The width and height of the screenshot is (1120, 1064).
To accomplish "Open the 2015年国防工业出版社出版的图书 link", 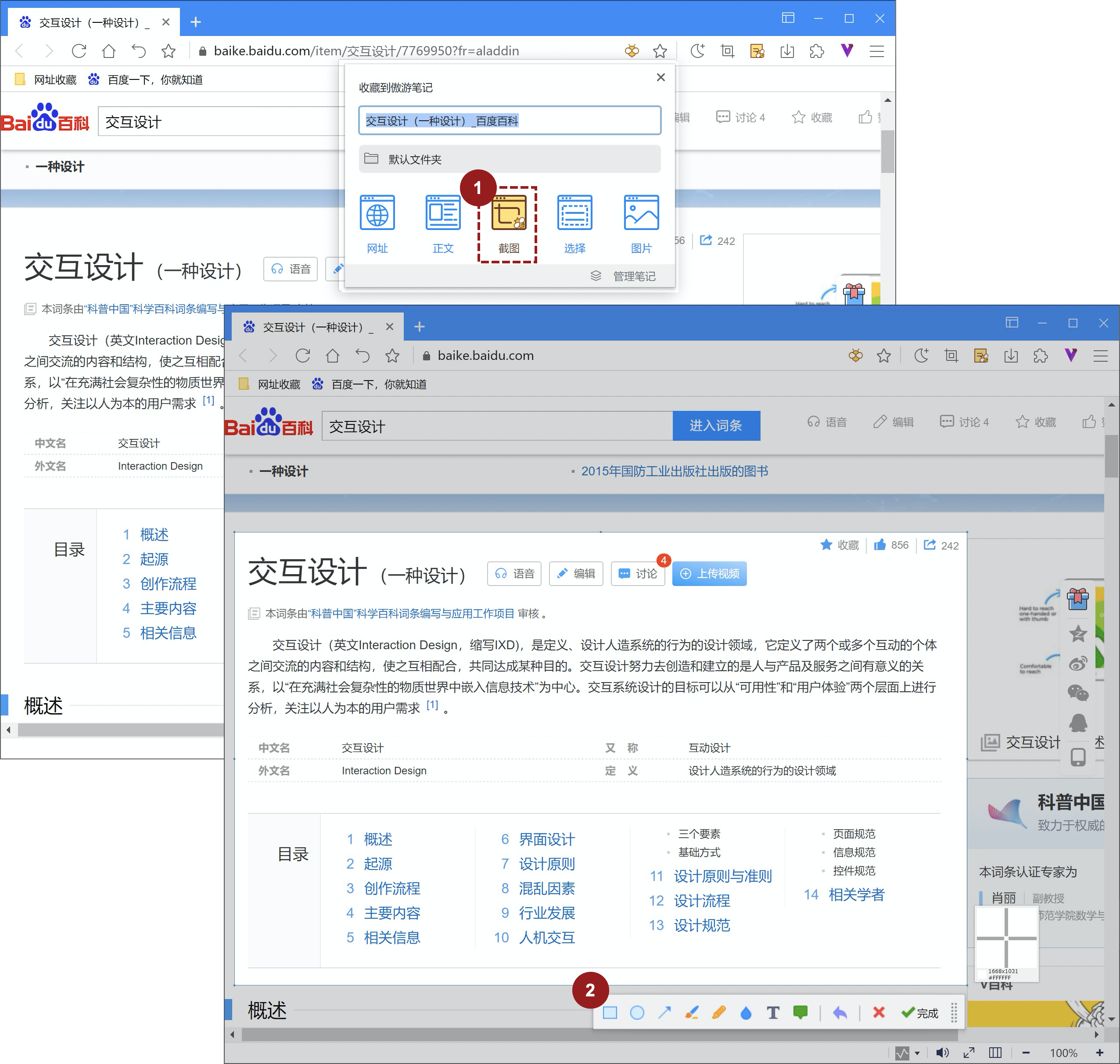I will (675, 471).
